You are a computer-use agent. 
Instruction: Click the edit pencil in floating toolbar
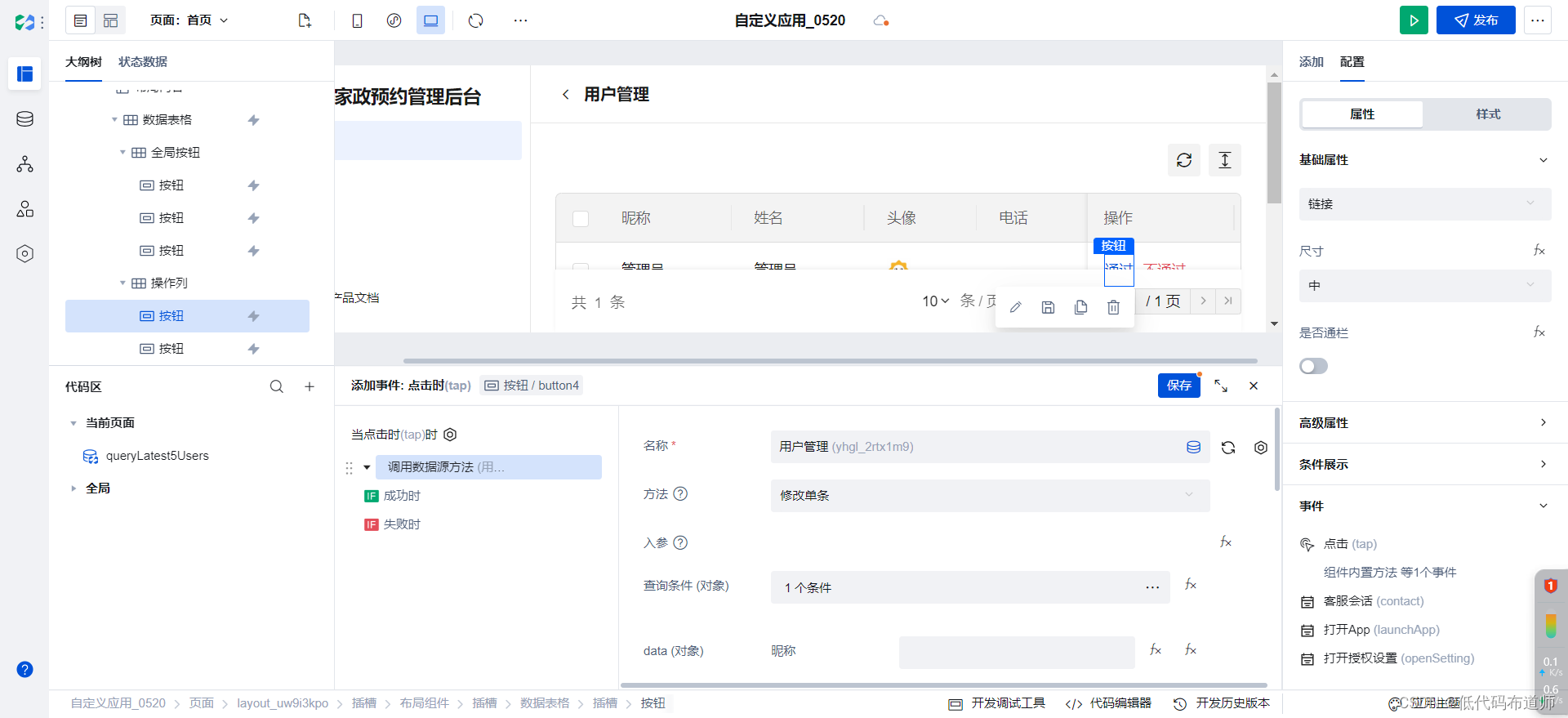pos(1015,307)
